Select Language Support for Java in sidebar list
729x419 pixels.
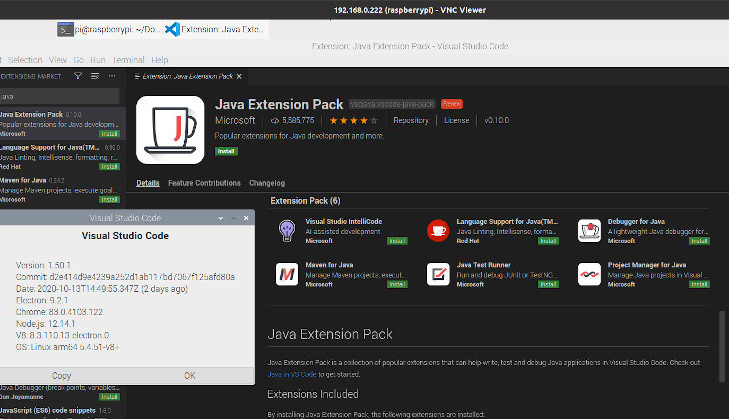coord(63,157)
